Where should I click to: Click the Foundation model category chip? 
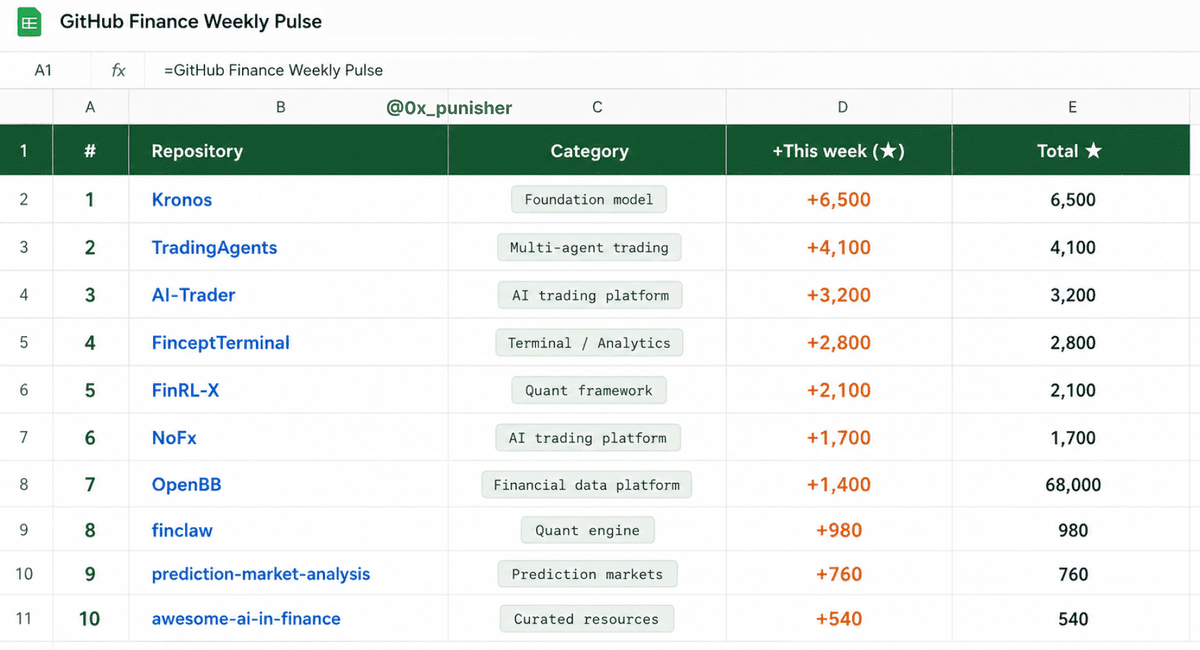click(589, 200)
